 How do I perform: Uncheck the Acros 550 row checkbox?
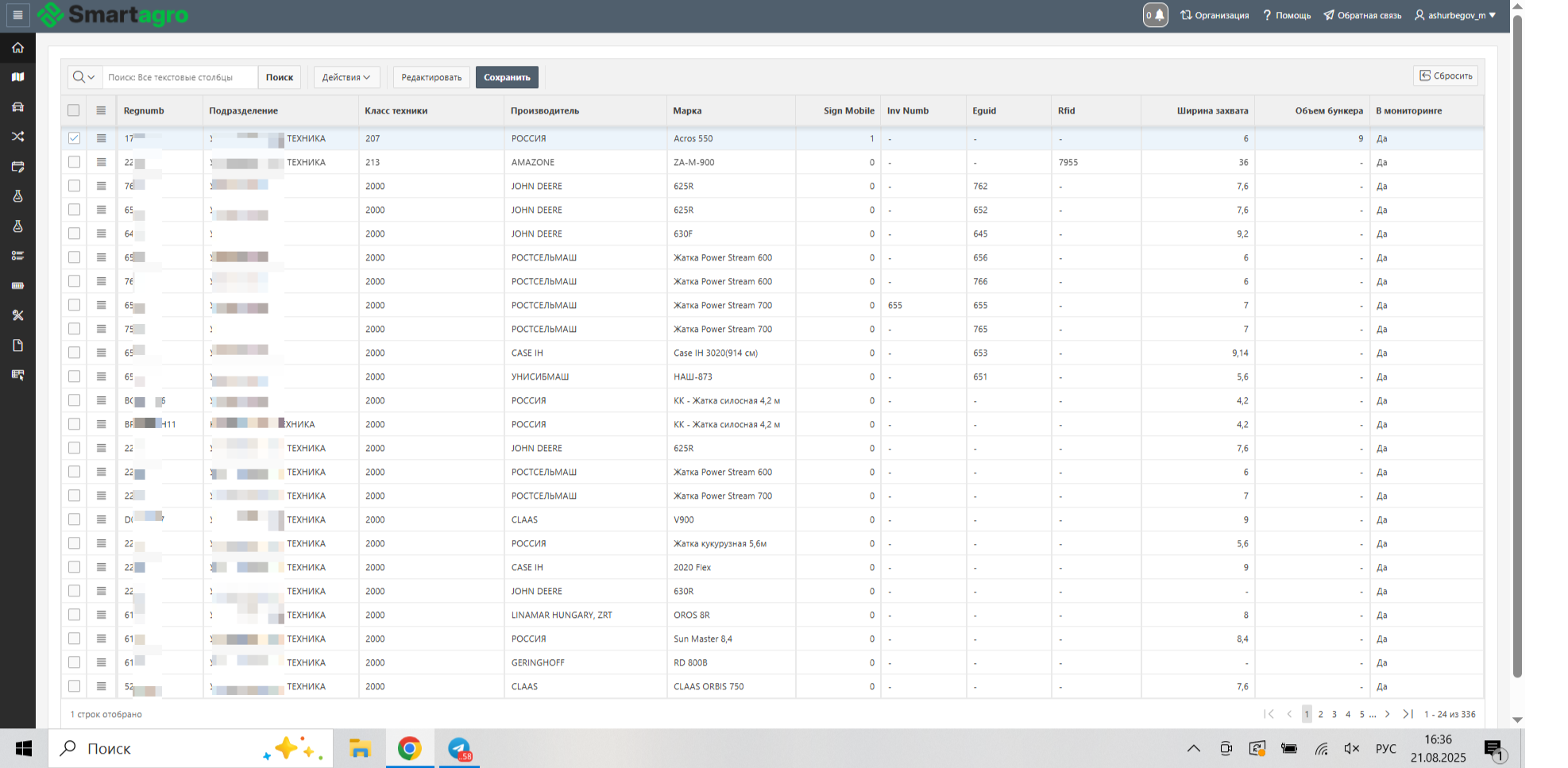[74, 138]
